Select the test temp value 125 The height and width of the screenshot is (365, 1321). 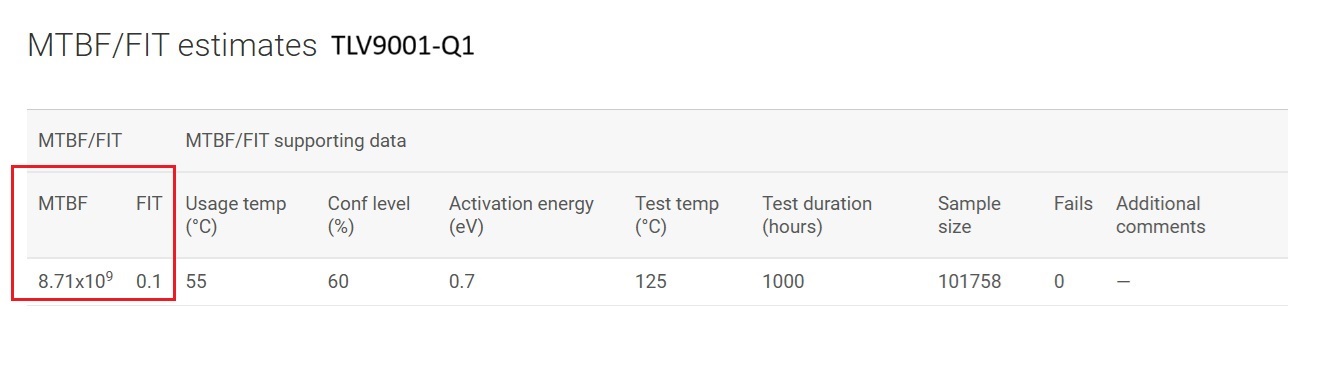click(650, 282)
